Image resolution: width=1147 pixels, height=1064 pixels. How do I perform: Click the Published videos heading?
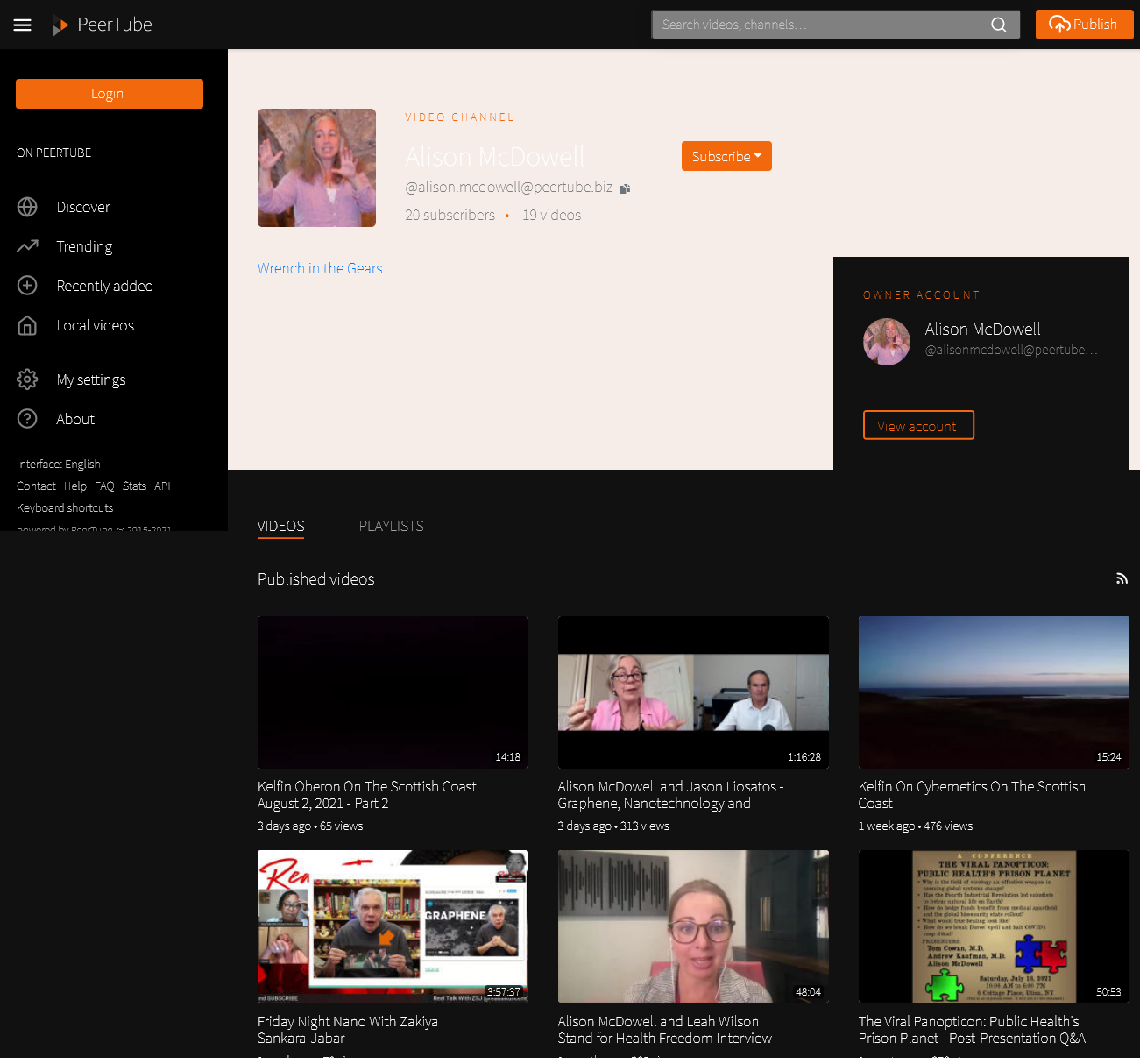point(315,579)
